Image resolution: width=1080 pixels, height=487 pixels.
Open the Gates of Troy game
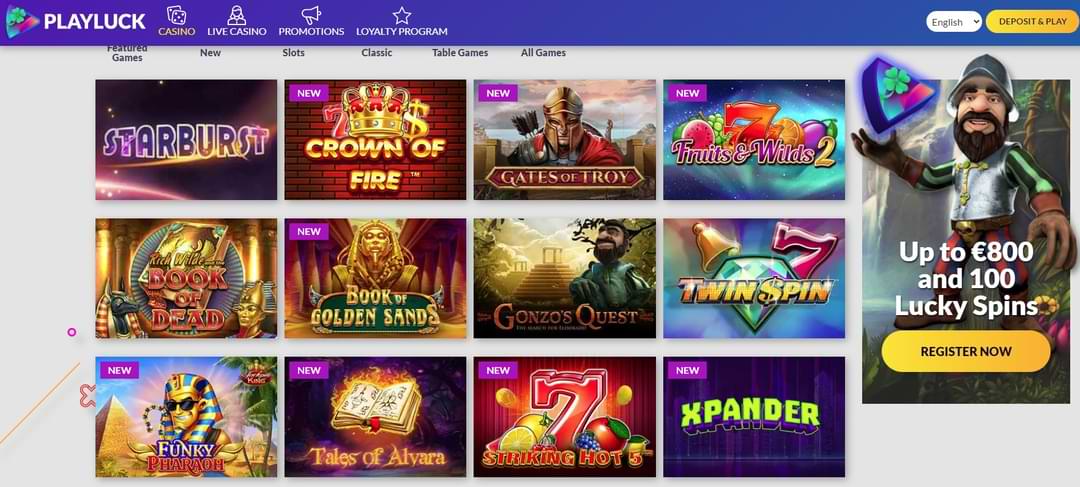[565, 140]
